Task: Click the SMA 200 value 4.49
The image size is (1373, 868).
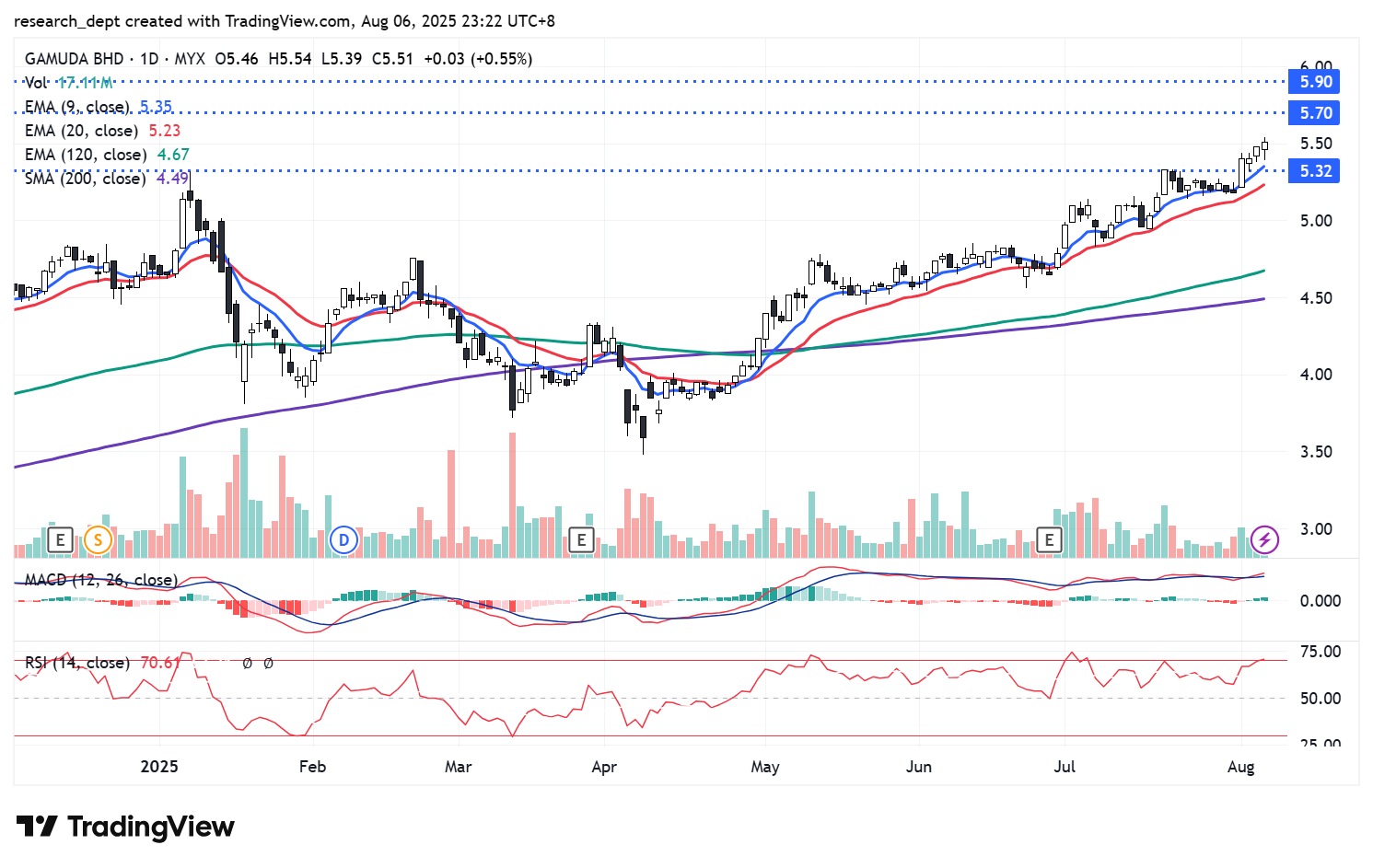Action: coord(172,179)
